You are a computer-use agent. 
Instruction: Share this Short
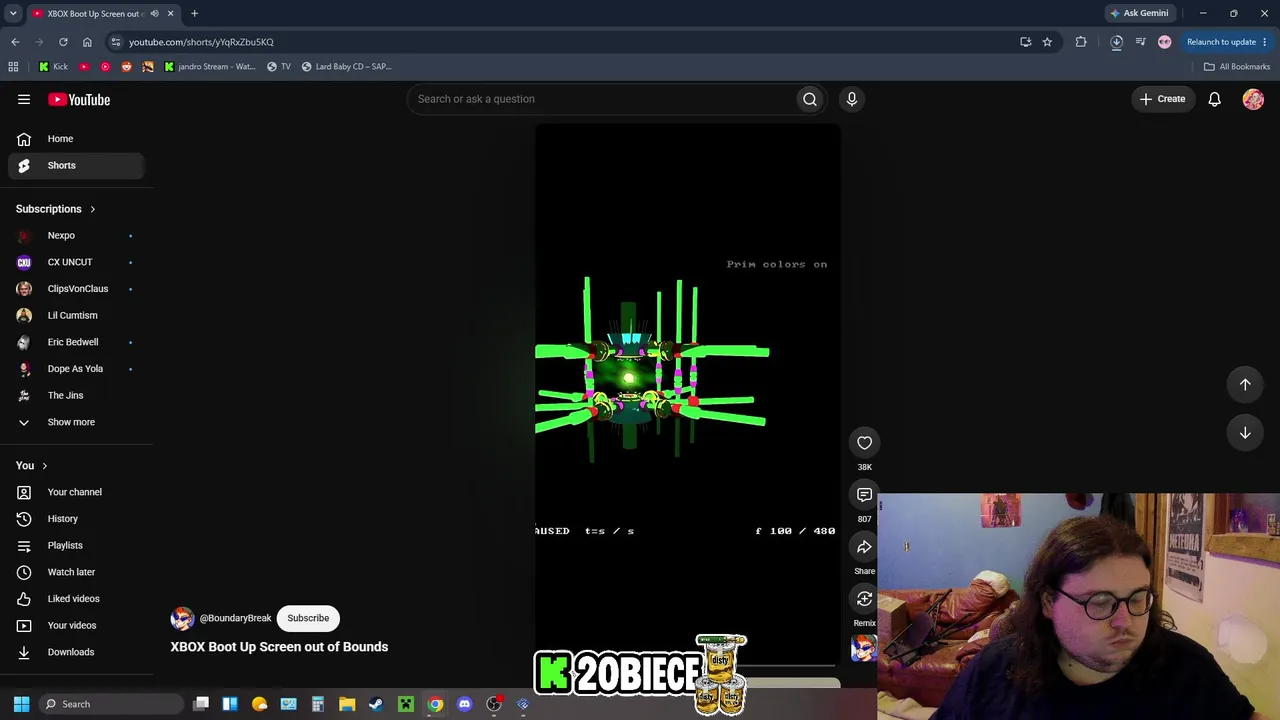(864, 547)
